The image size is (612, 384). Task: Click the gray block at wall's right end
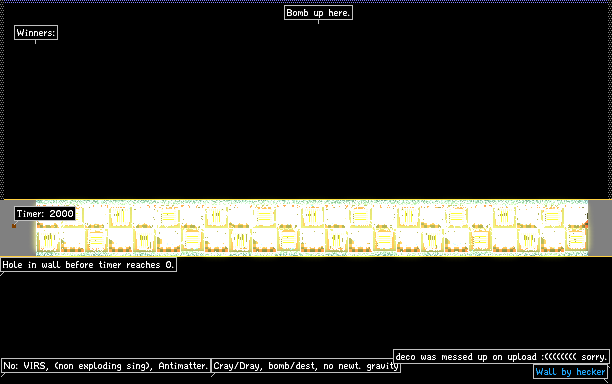pos(600,228)
